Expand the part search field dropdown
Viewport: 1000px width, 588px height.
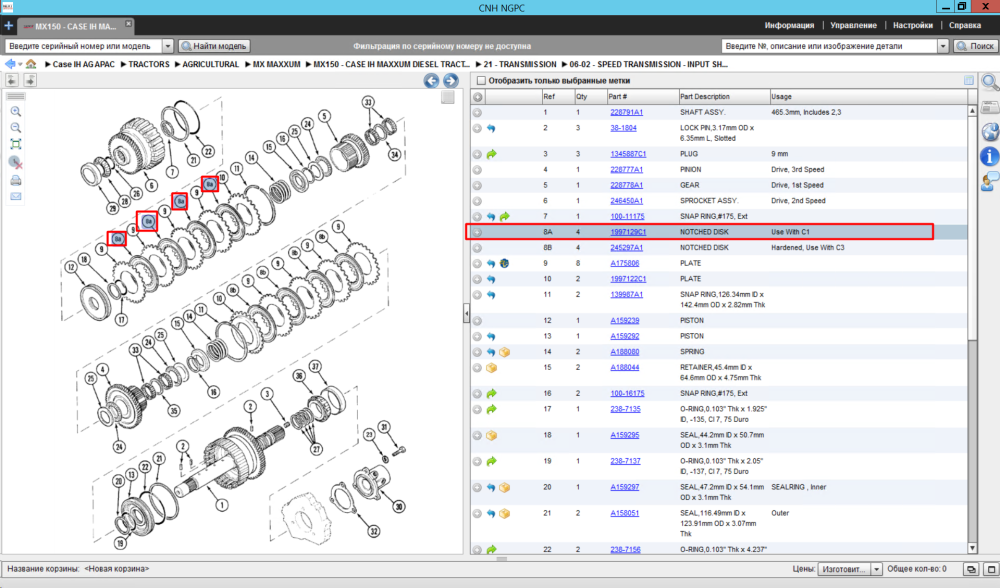tap(943, 46)
